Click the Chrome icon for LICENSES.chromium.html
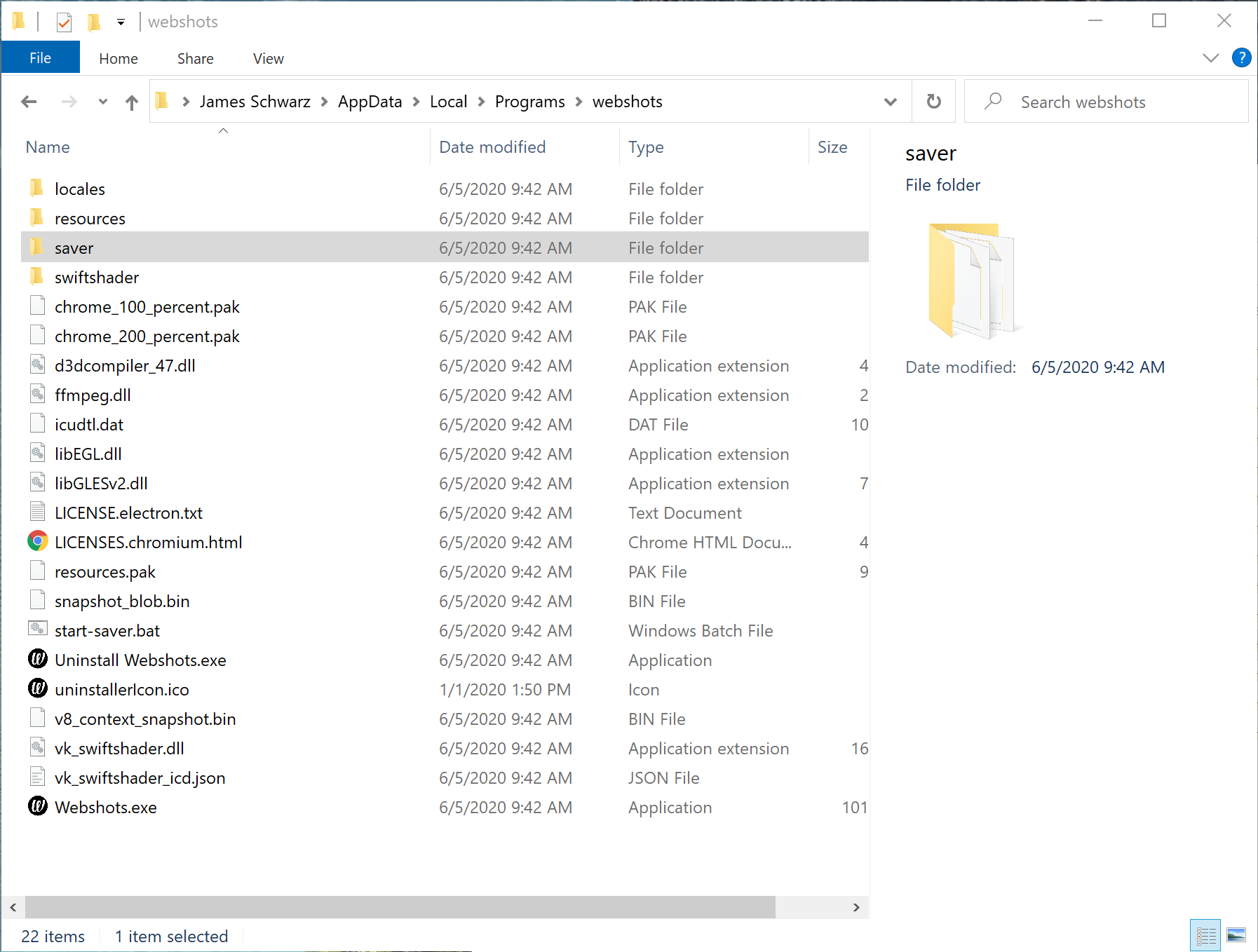This screenshot has width=1258, height=952. 38,542
